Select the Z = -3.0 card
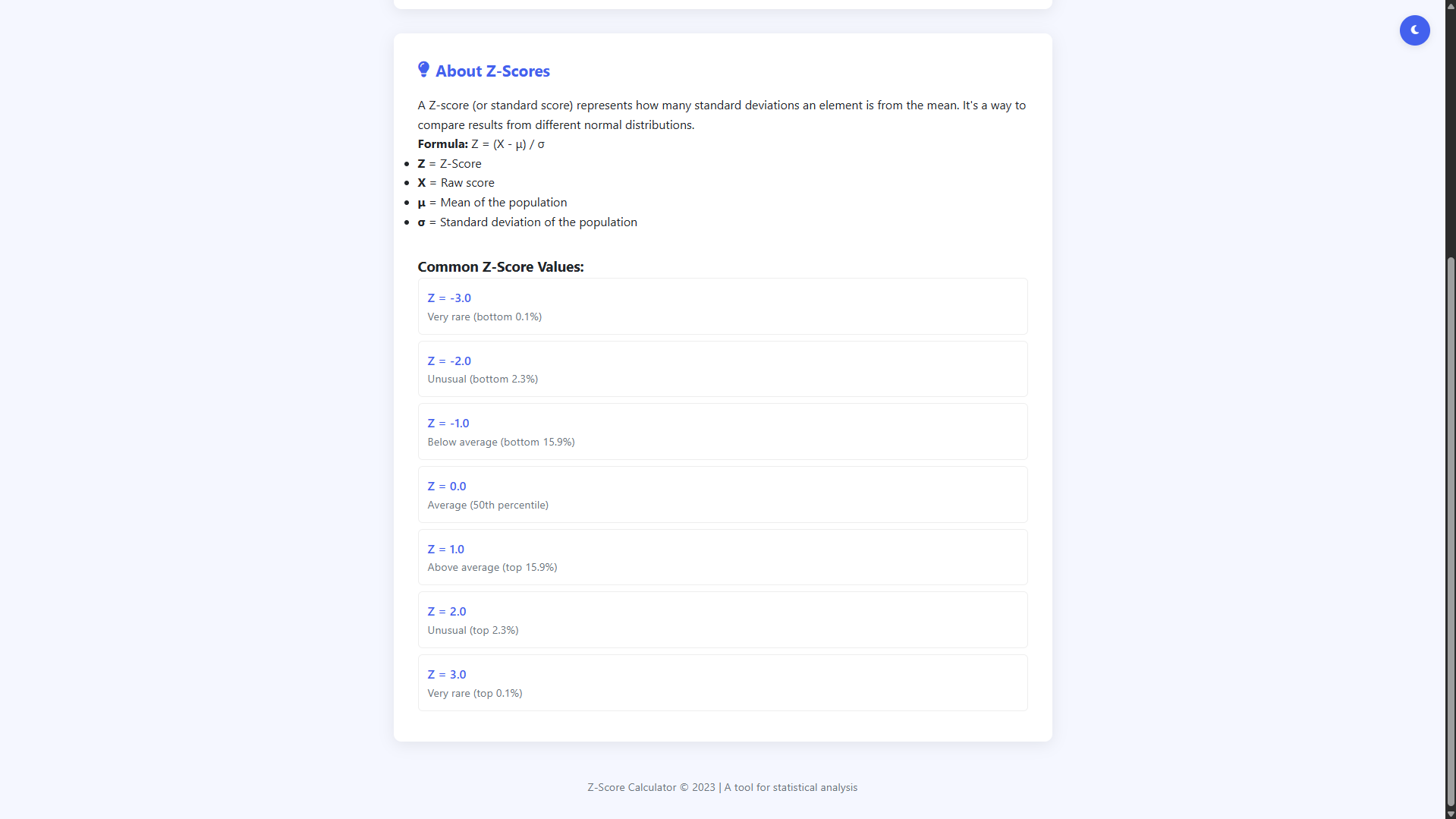Image resolution: width=1456 pixels, height=819 pixels. [722, 307]
